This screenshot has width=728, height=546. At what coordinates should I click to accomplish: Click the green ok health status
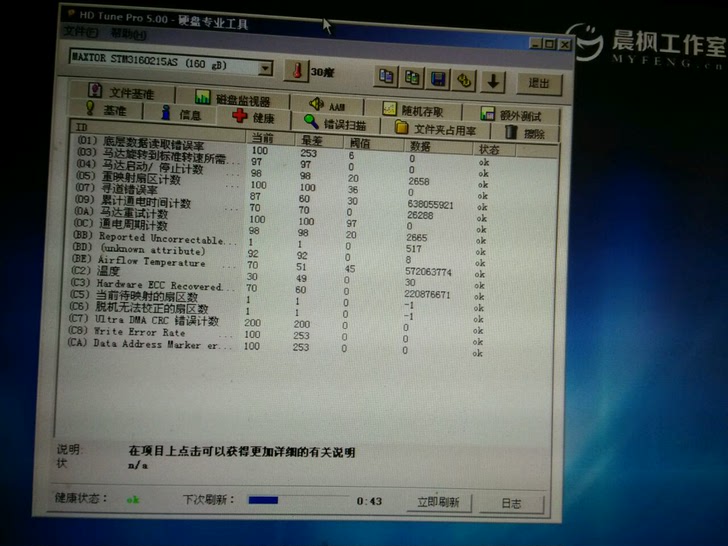point(133,500)
